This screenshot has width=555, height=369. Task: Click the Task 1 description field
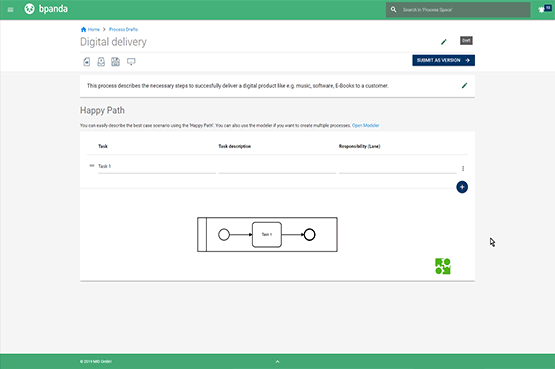(277, 167)
